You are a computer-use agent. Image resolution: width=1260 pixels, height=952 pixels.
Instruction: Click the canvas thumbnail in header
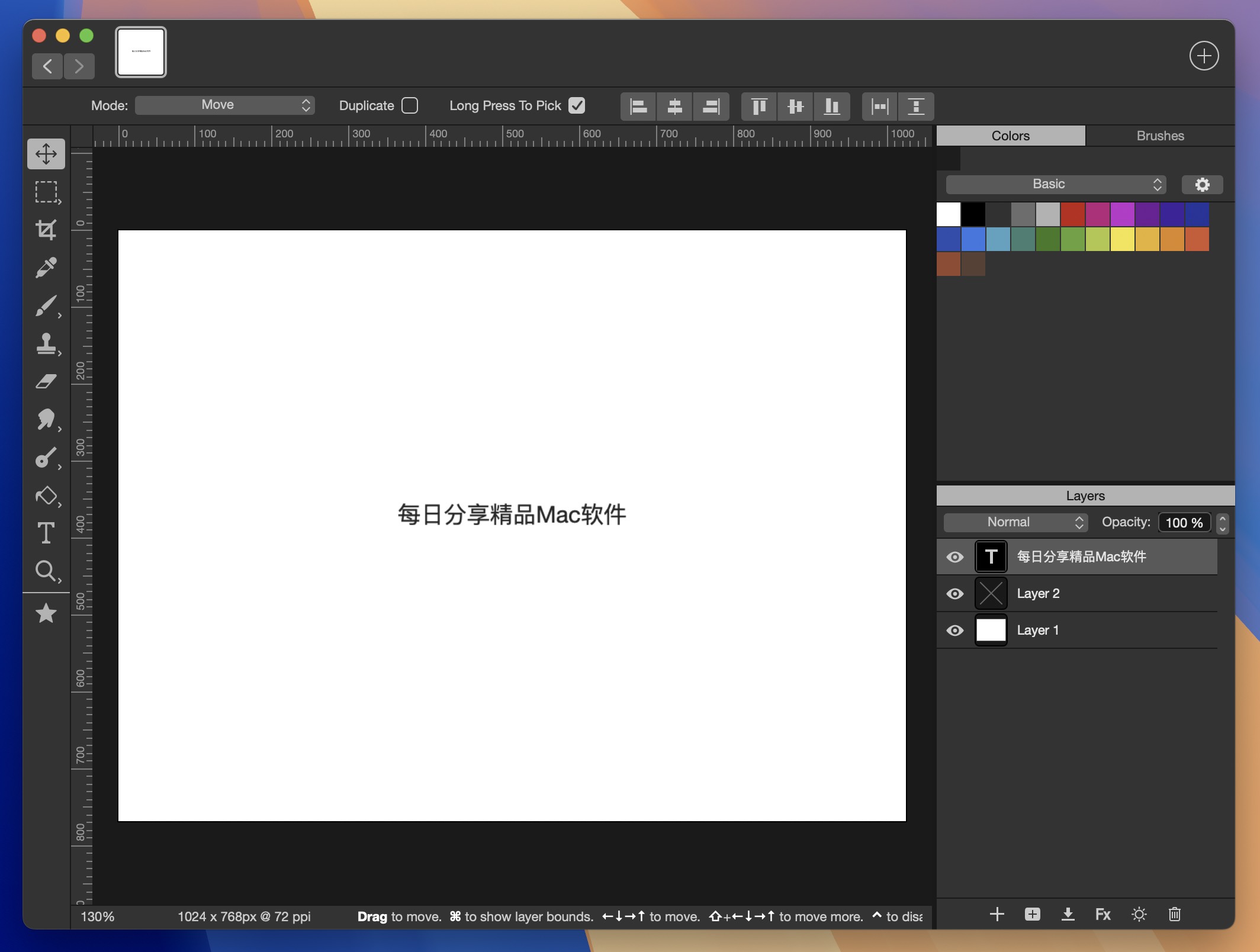point(141,51)
